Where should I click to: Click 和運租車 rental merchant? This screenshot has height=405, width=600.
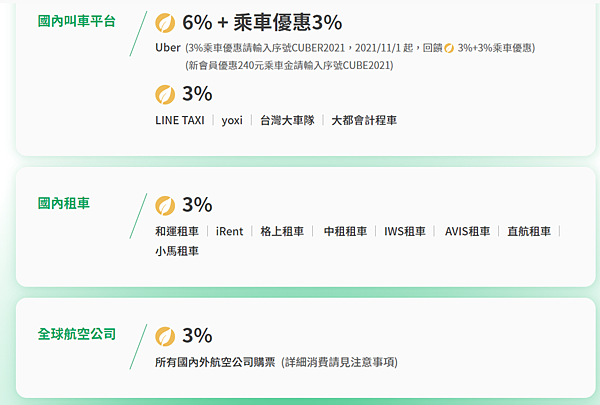(177, 231)
